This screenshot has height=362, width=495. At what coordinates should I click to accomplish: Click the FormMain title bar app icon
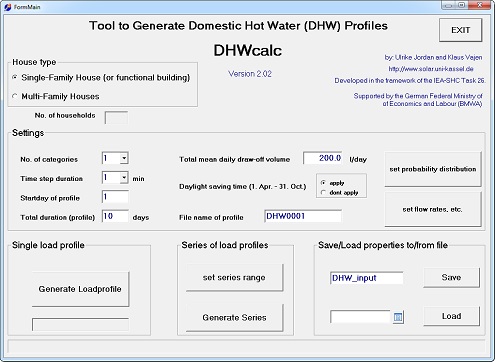[x=8, y=7]
